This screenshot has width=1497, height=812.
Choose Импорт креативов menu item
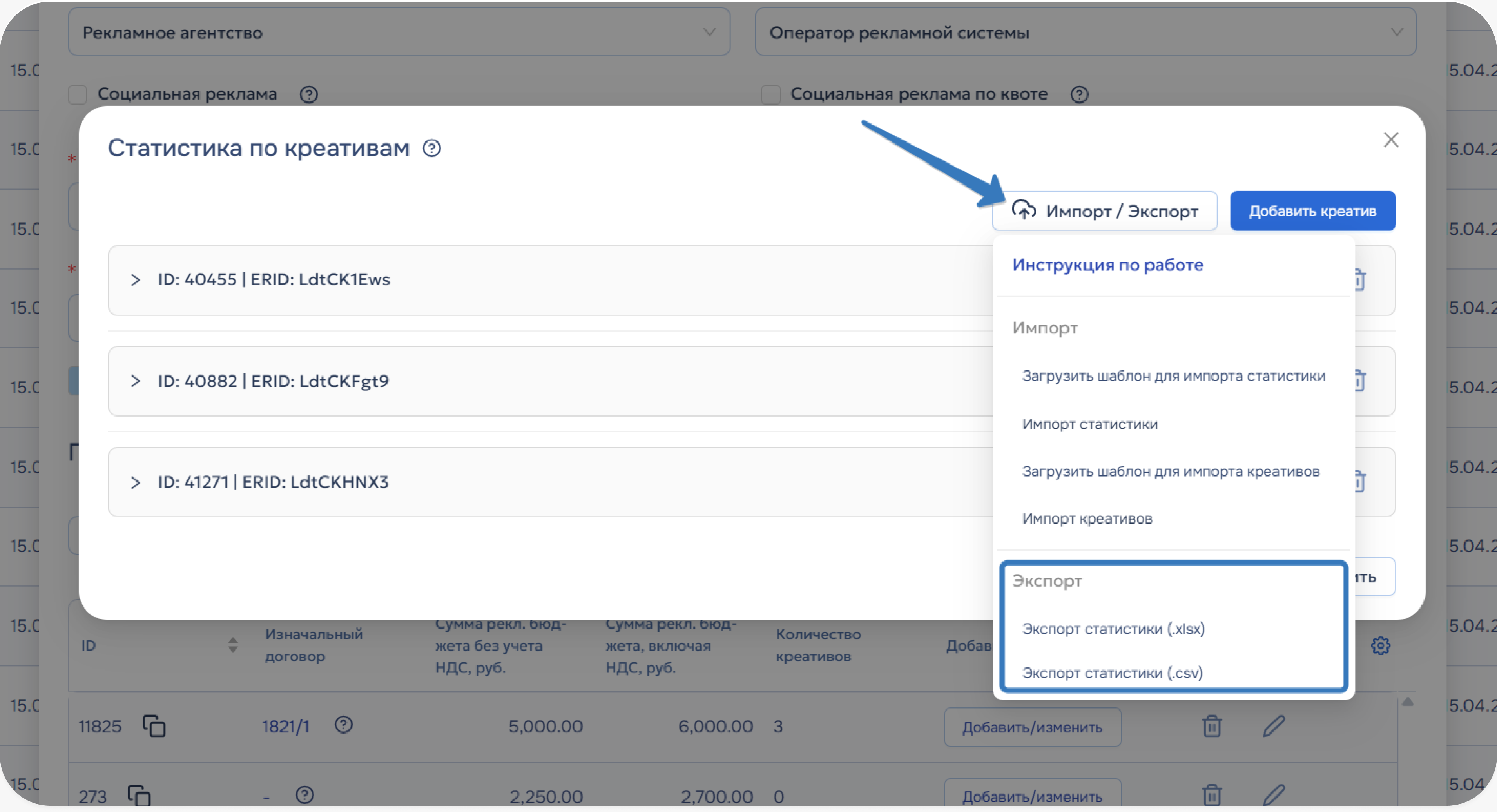(x=1087, y=518)
